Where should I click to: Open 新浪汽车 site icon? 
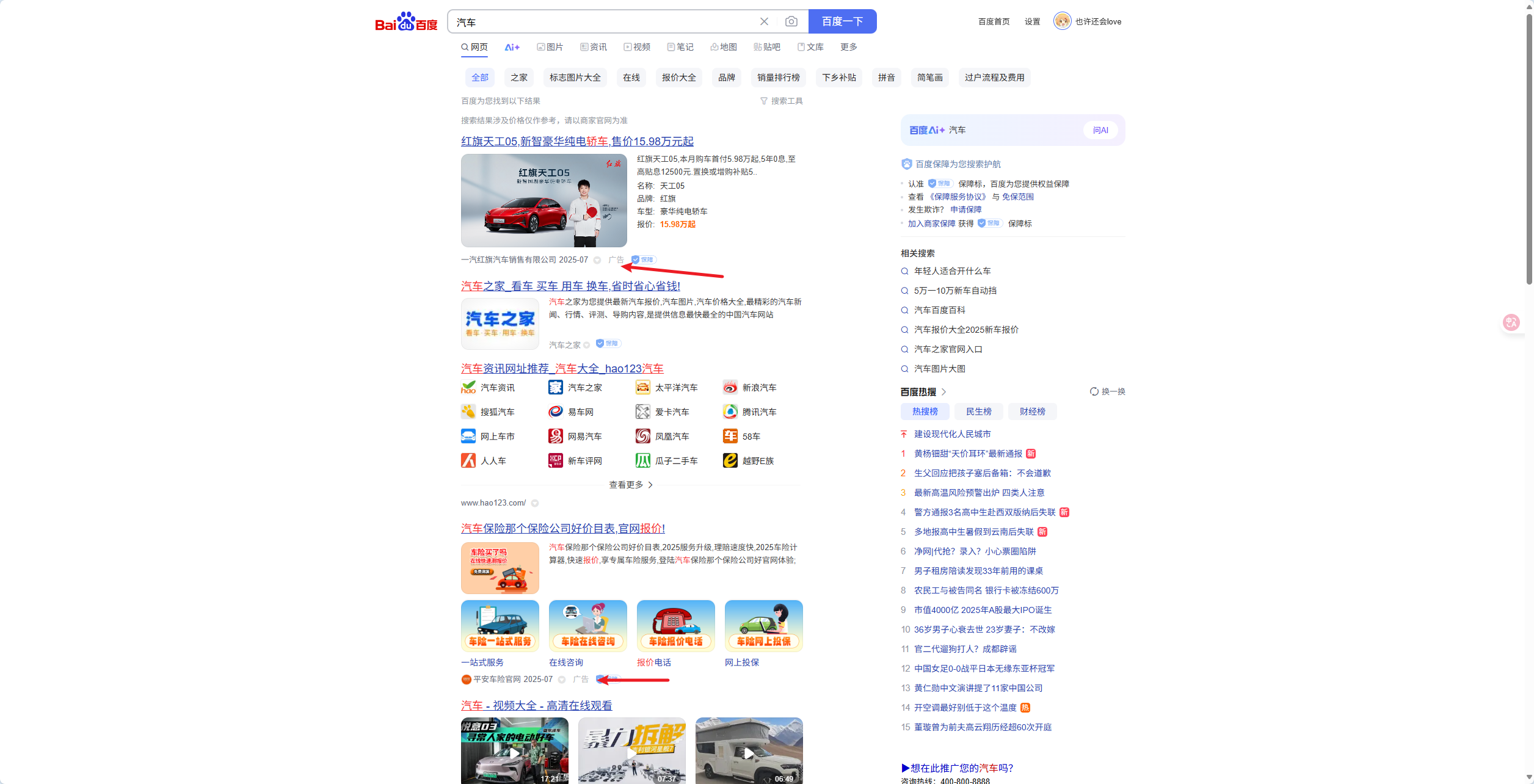pyautogui.click(x=730, y=388)
